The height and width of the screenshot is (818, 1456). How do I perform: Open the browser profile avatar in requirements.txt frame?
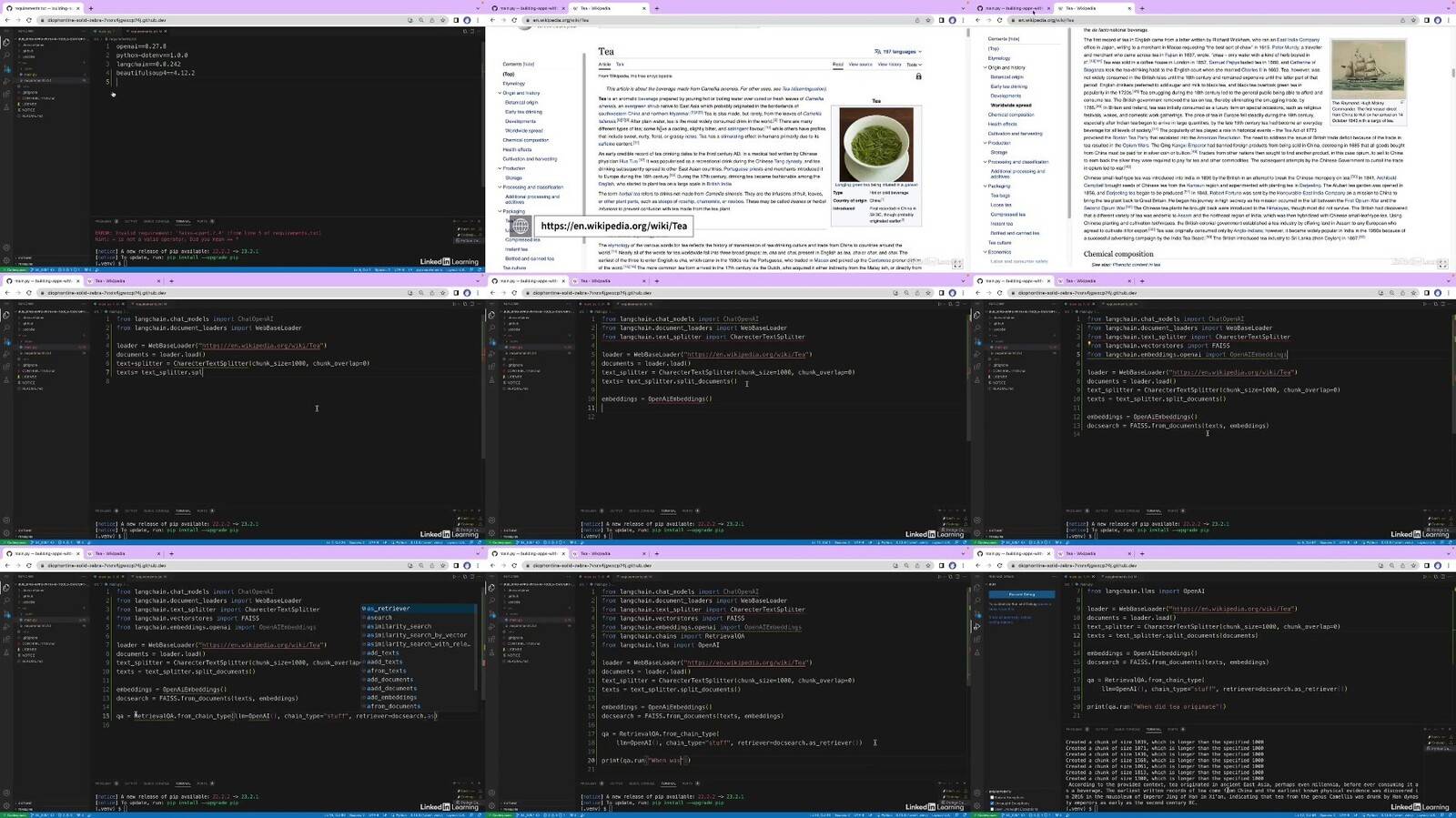[467, 20]
